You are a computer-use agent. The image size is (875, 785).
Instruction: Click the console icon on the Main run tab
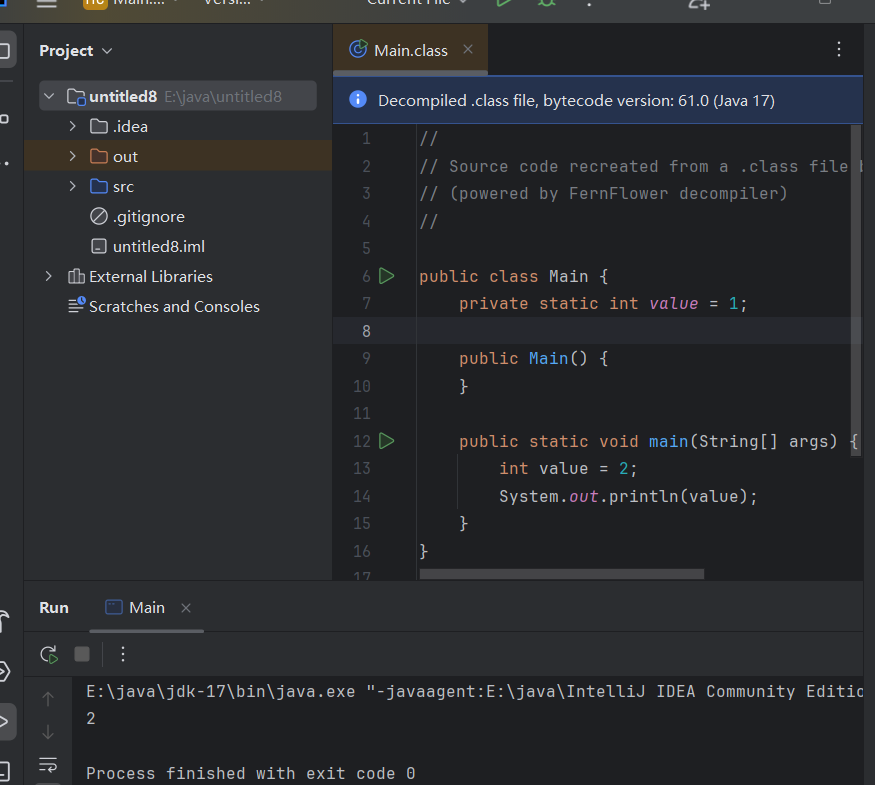pyautogui.click(x=114, y=607)
